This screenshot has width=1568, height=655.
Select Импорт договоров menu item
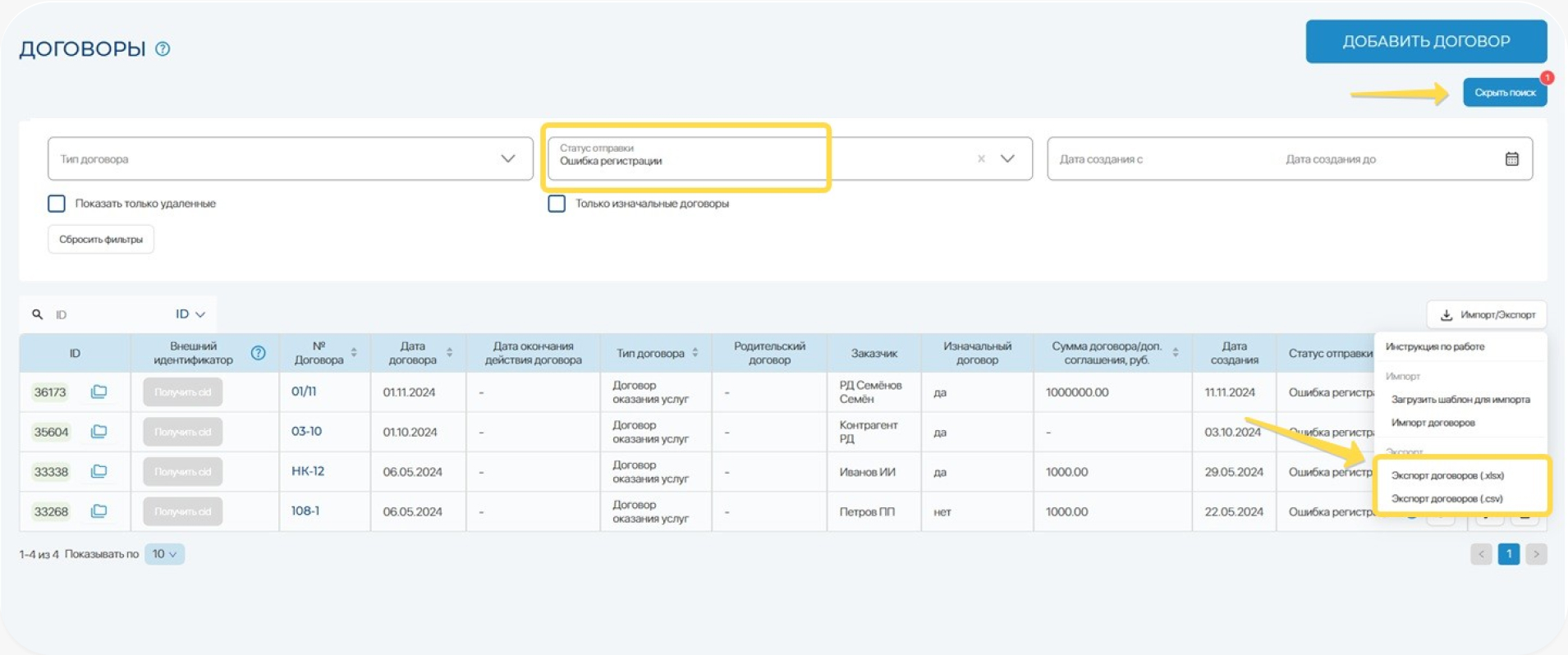tap(1433, 423)
